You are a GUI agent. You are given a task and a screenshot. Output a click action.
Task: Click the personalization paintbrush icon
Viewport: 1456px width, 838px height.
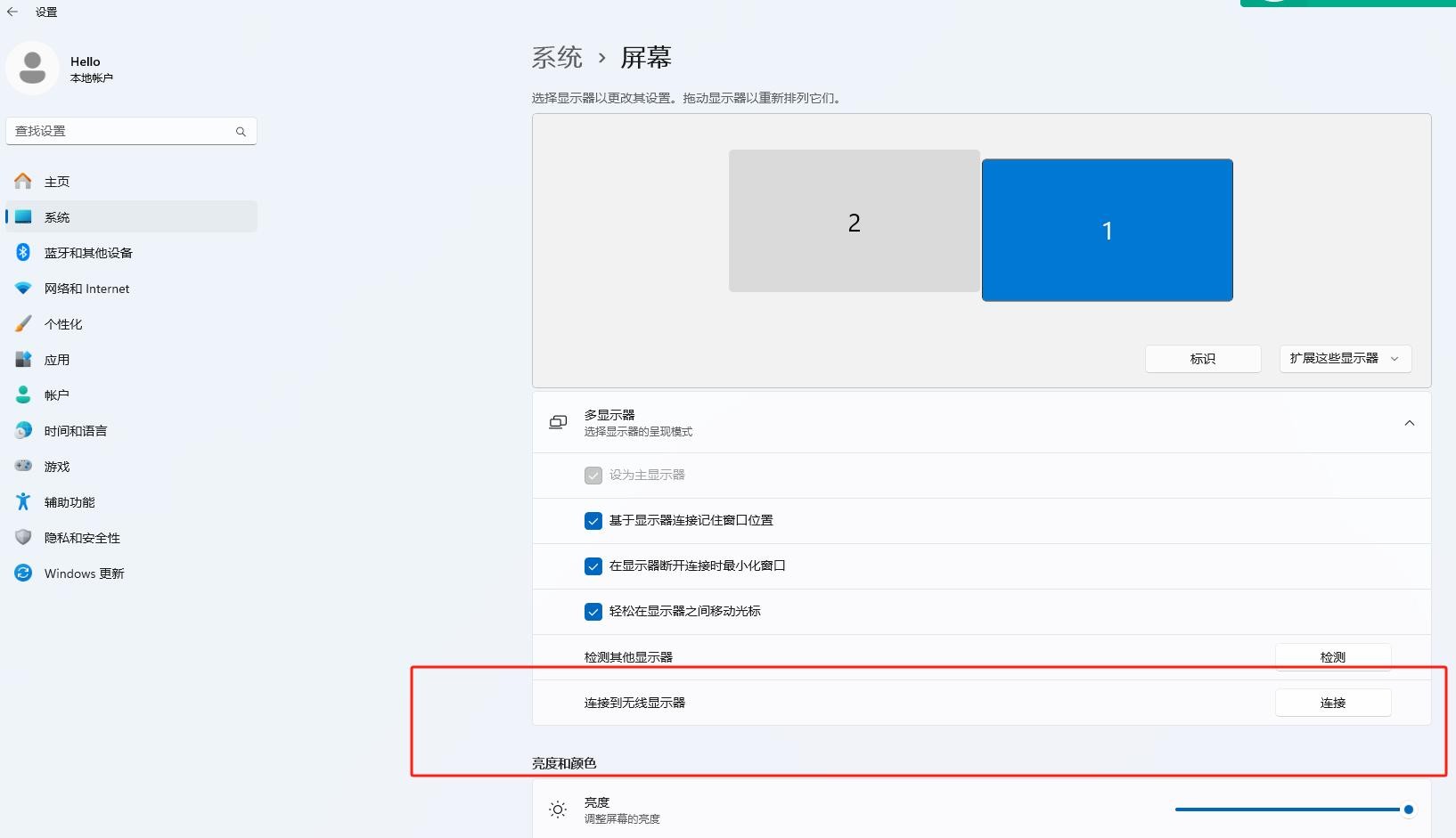pos(23,324)
